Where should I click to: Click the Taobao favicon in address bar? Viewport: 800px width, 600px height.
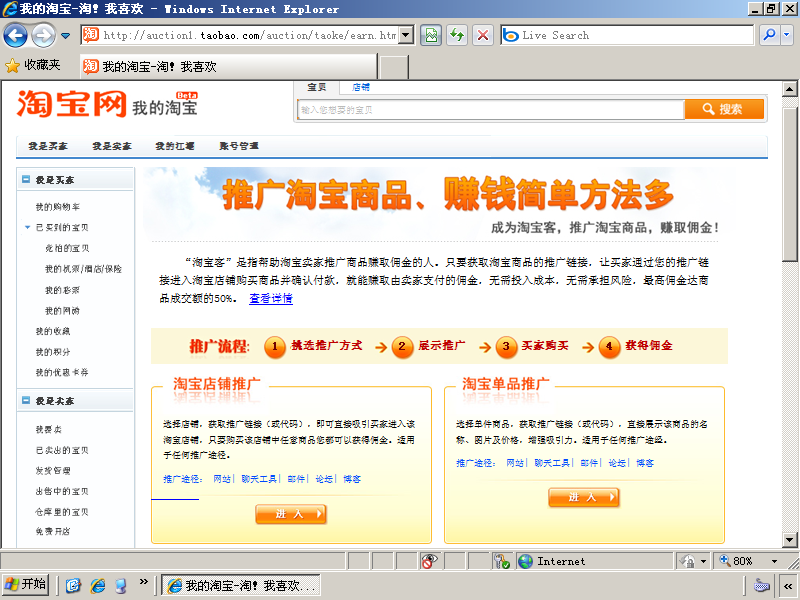(x=91, y=35)
